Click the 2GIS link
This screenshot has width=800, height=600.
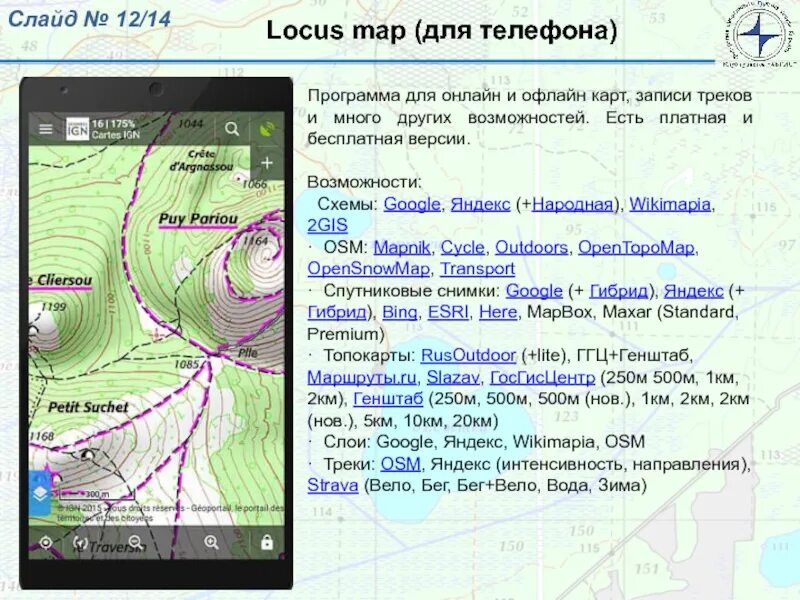coord(327,226)
